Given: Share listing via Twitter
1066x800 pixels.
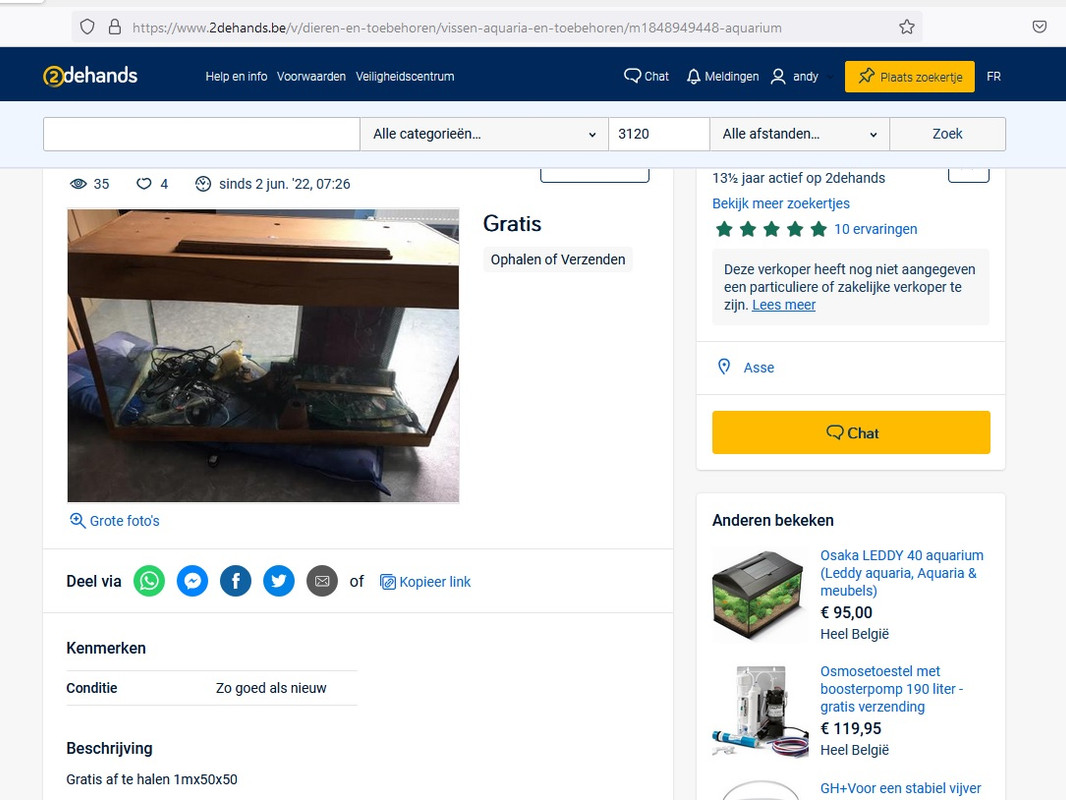Looking at the screenshot, I should click(279, 581).
